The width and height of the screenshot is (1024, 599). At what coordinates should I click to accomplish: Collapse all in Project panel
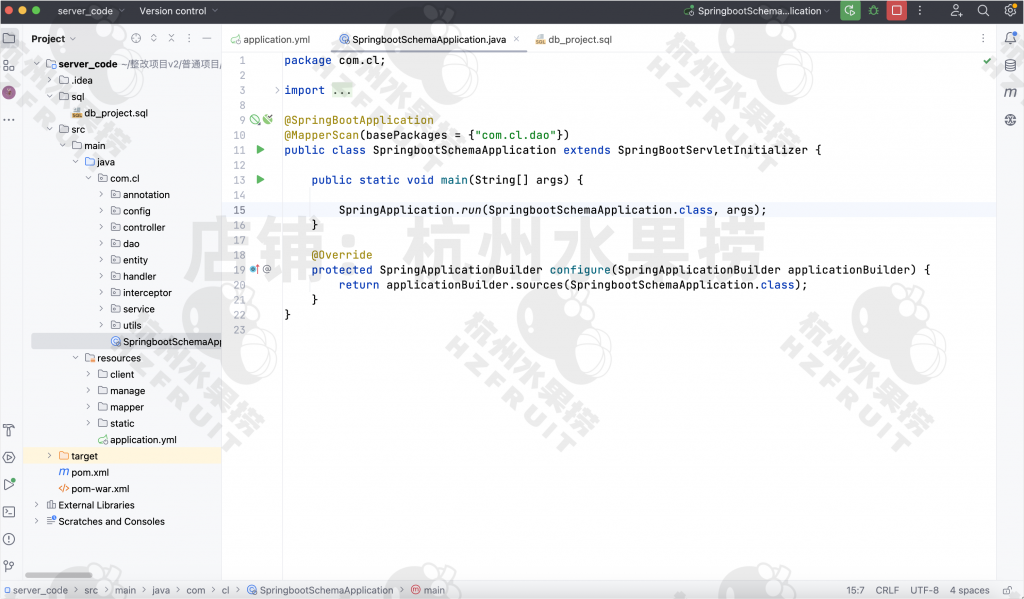click(x=171, y=39)
